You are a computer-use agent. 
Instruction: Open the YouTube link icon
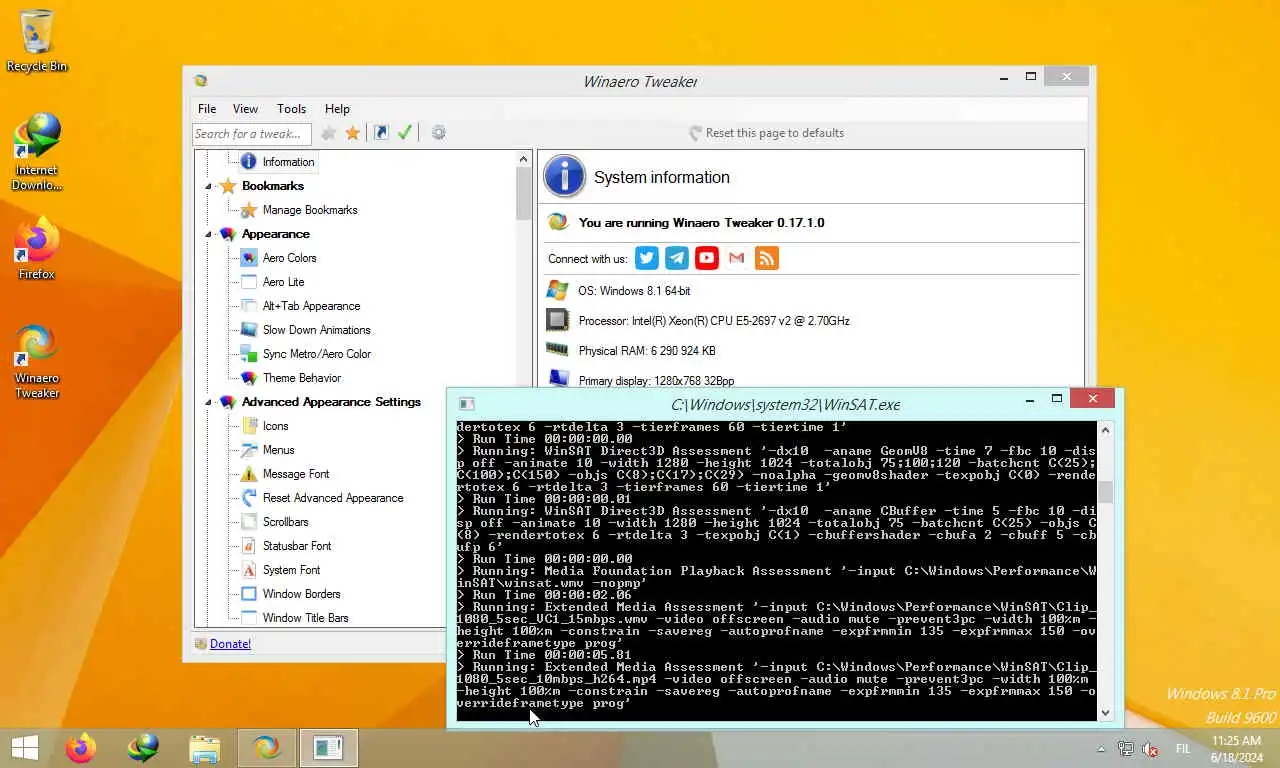click(707, 258)
